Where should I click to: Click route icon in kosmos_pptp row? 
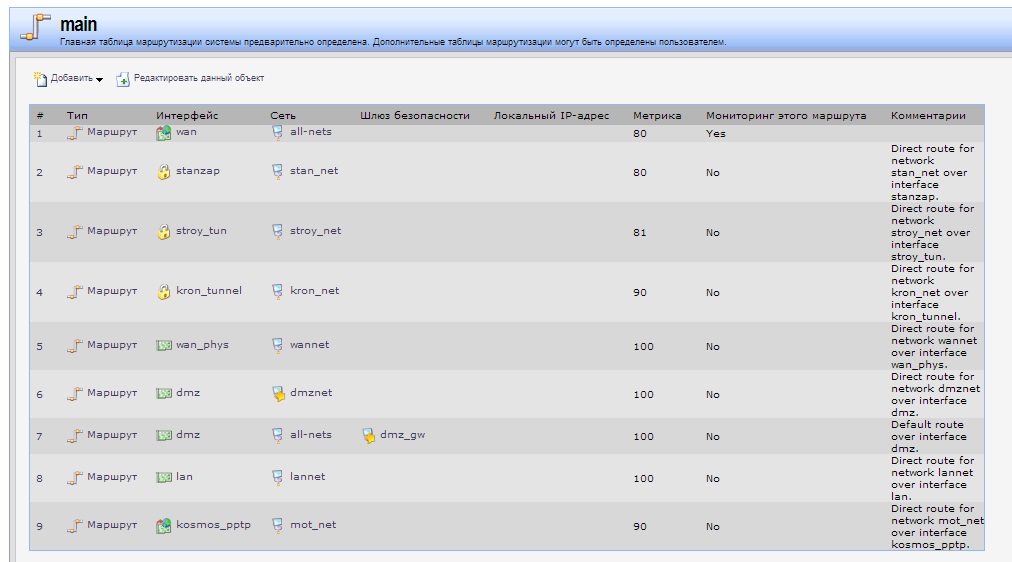(75, 526)
